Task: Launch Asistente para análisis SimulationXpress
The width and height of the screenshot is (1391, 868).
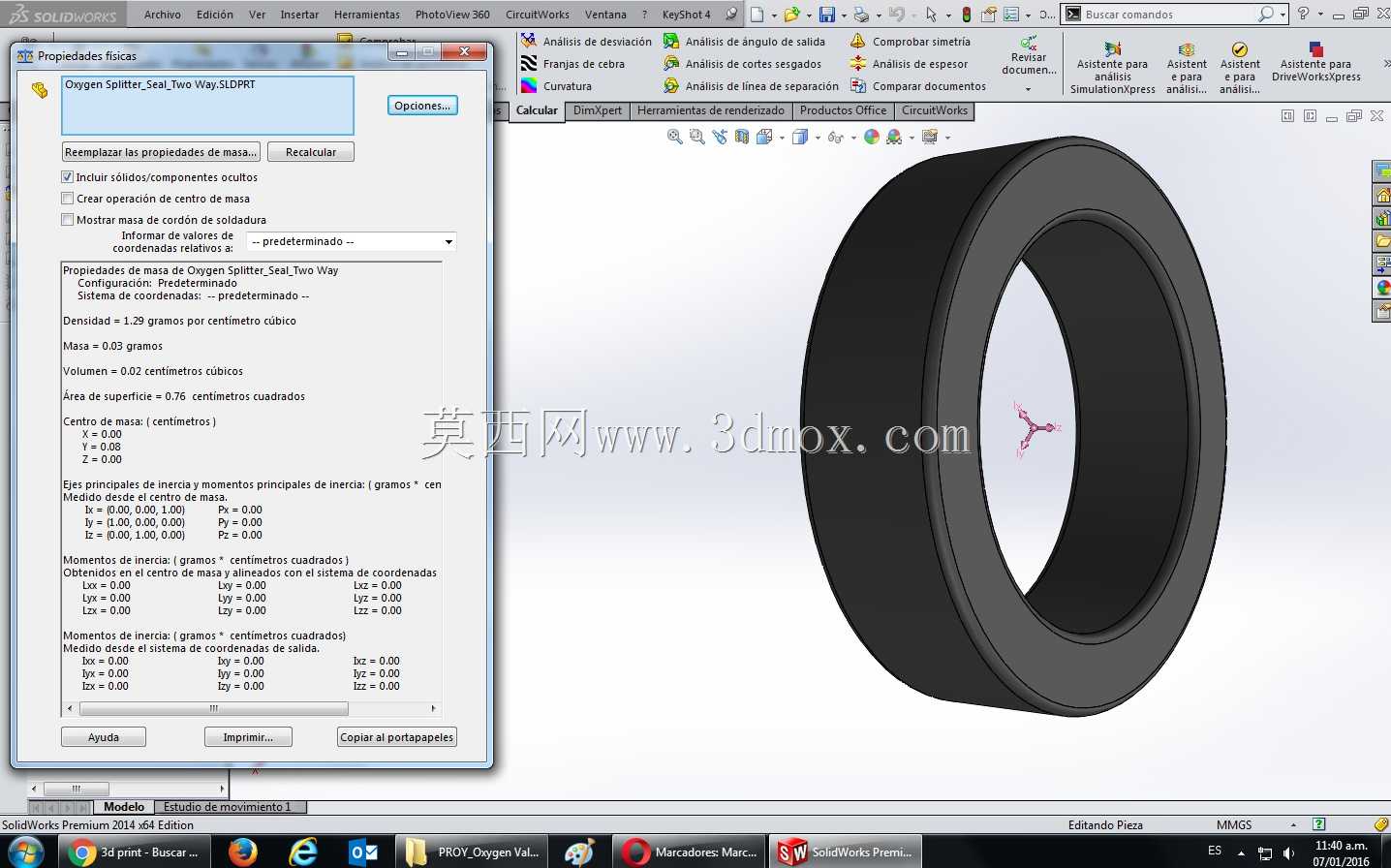Action: [1112, 68]
